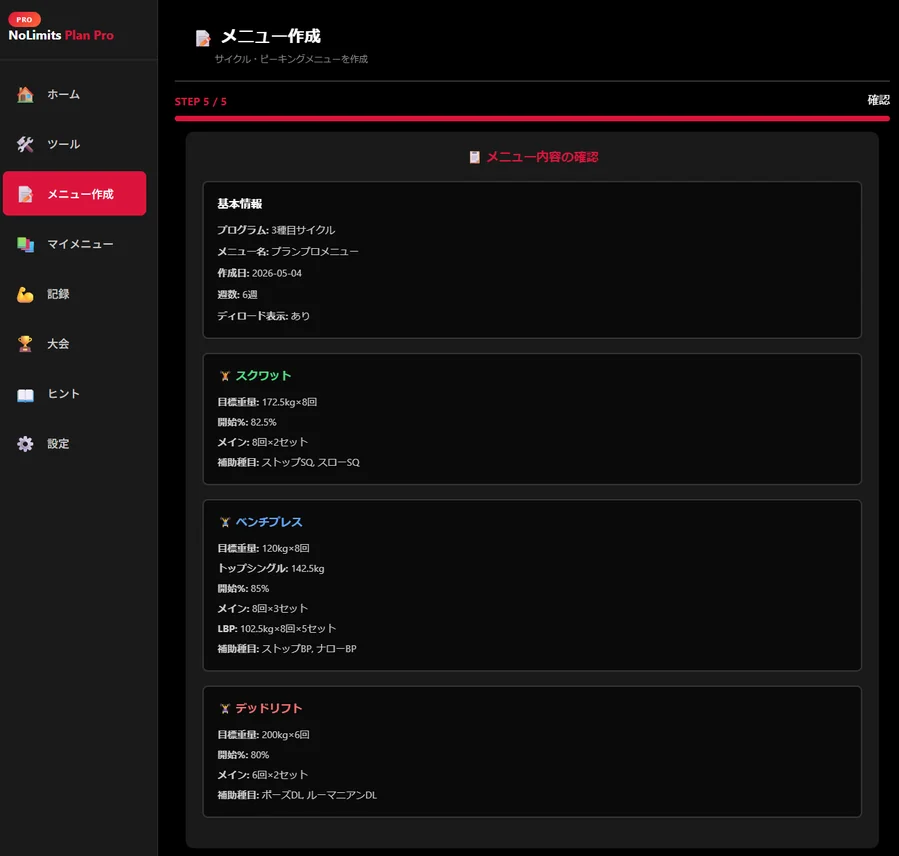Click the 作成日: 2026-05-04 line
The height and width of the screenshot is (856, 899).
click(259, 273)
